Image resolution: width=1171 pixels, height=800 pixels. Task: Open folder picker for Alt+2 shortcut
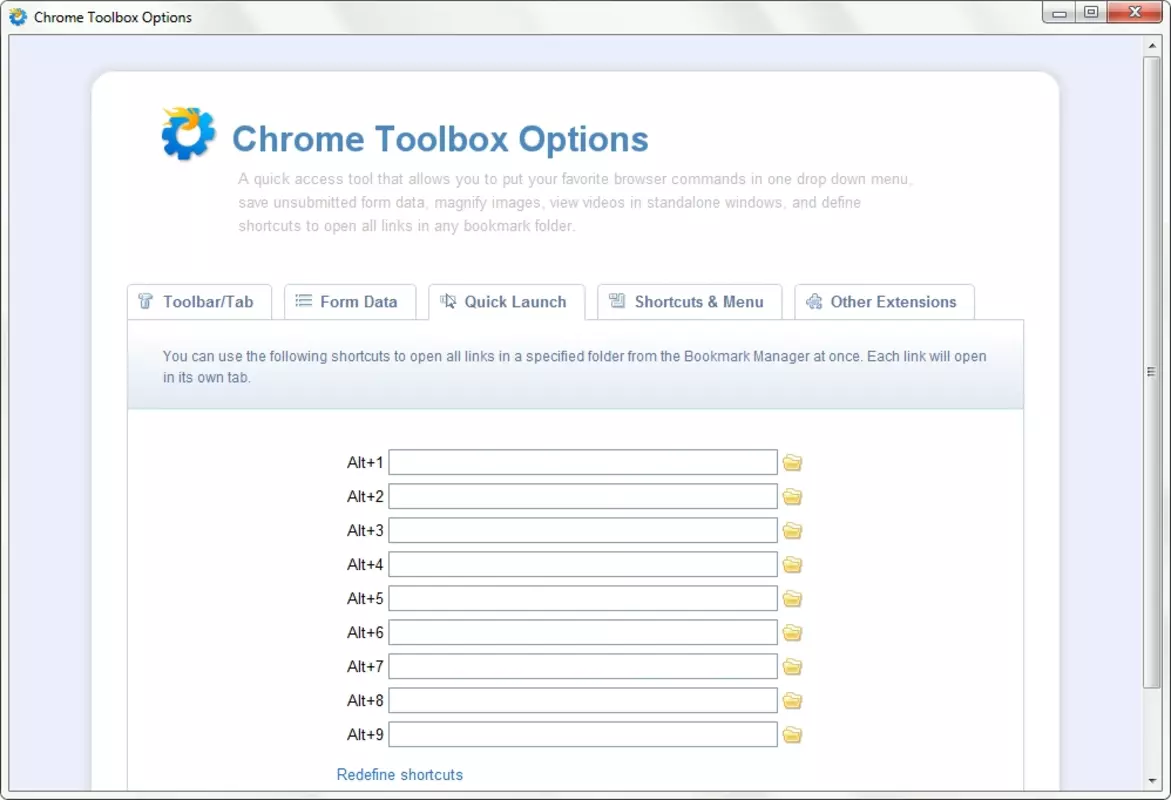click(x=792, y=497)
